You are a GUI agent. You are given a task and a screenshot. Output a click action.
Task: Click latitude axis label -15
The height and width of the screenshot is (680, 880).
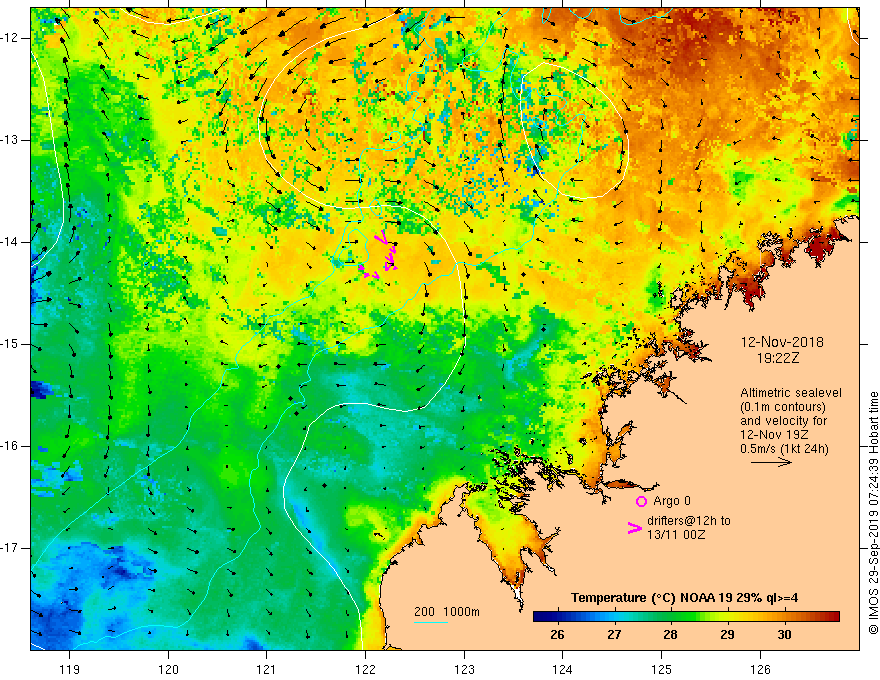10,344
